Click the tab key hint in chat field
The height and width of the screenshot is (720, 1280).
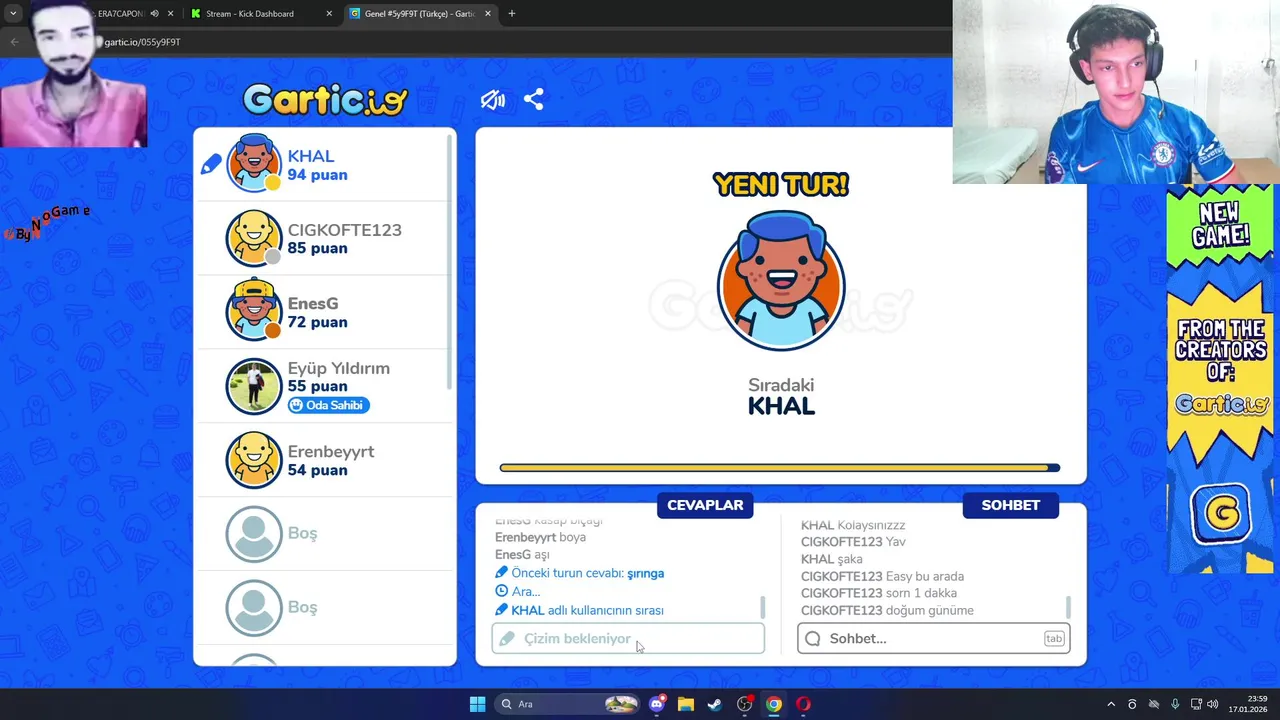[1054, 638]
